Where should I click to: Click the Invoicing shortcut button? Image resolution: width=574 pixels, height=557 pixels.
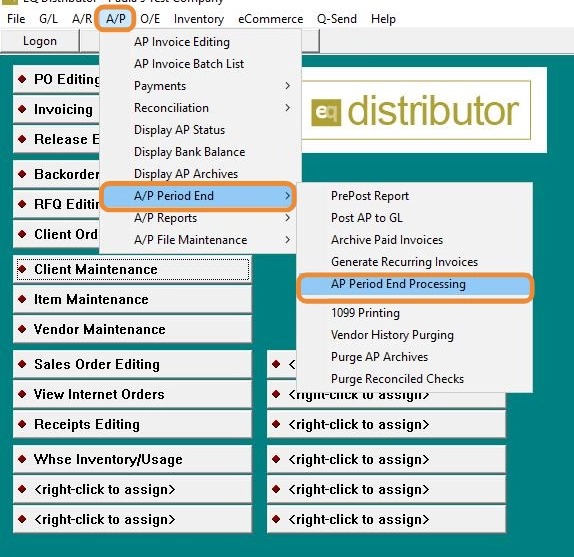click(x=56, y=109)
